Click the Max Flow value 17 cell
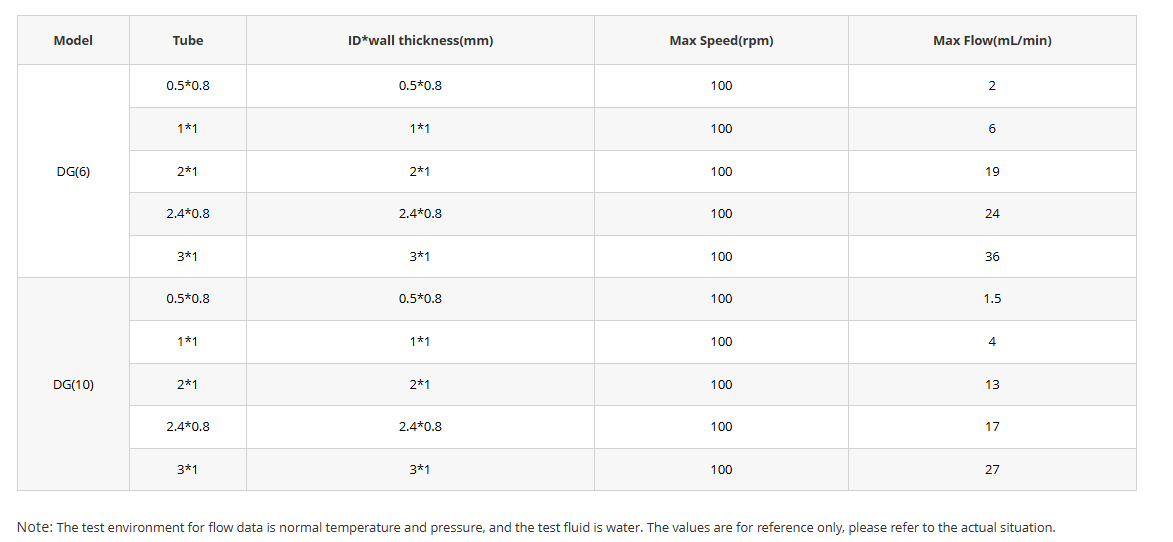This screenshot has width=1173, height=542. pos(992,427)
